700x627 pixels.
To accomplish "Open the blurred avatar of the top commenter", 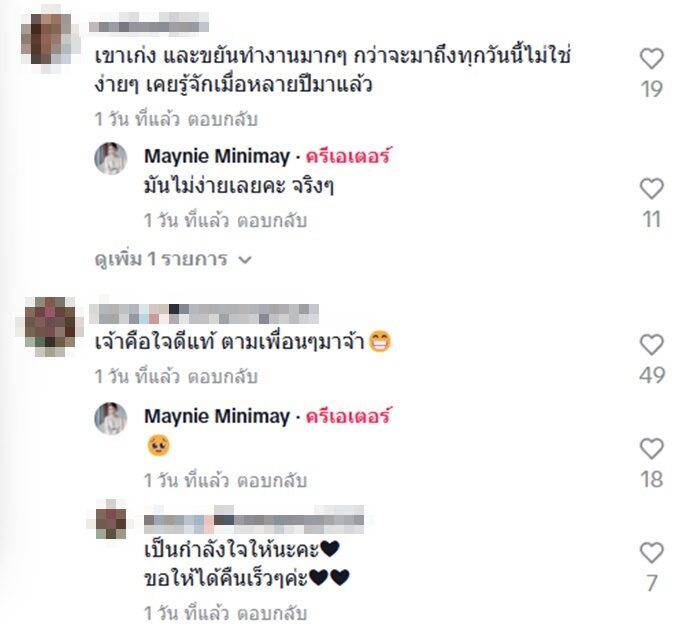I will [49, 39].
